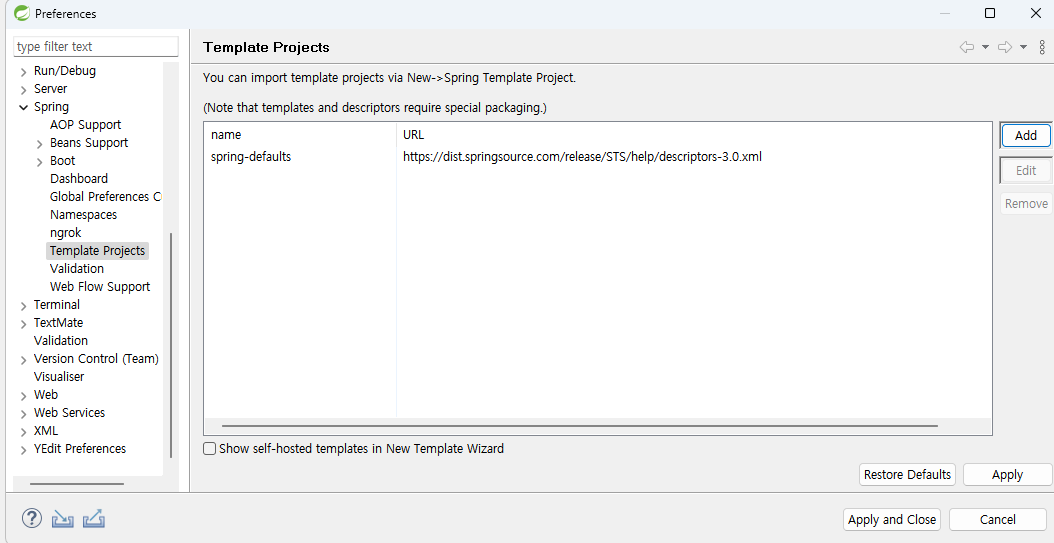Click the Spring leaf Preferences icon
This screenshot has height=543, width=1054.
tap(22, 13)
